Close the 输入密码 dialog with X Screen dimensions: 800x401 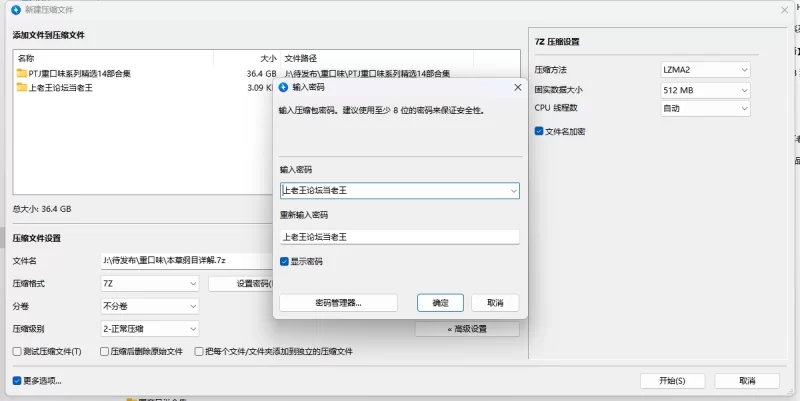(517, 87)
